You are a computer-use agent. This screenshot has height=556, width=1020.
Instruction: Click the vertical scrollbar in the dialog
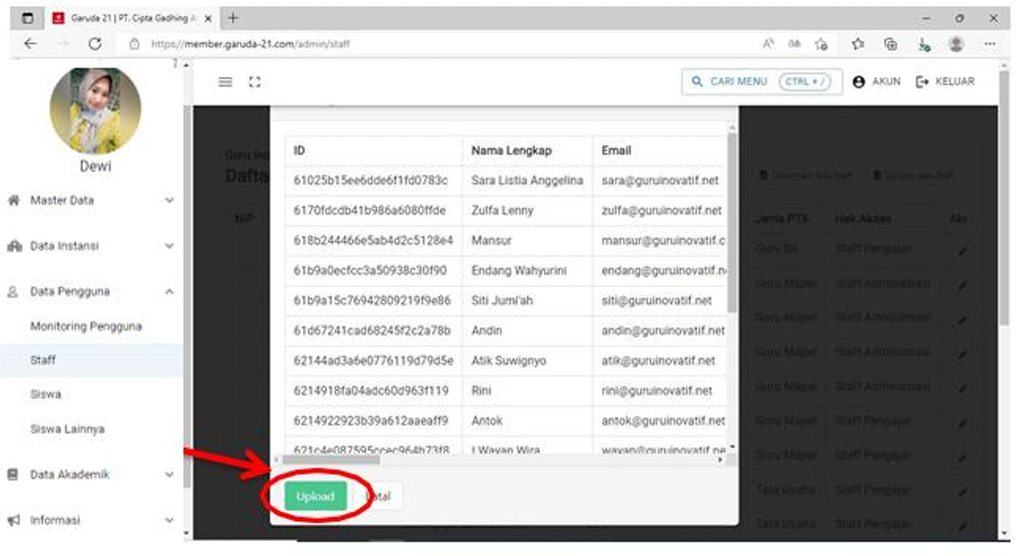(732, 222)
